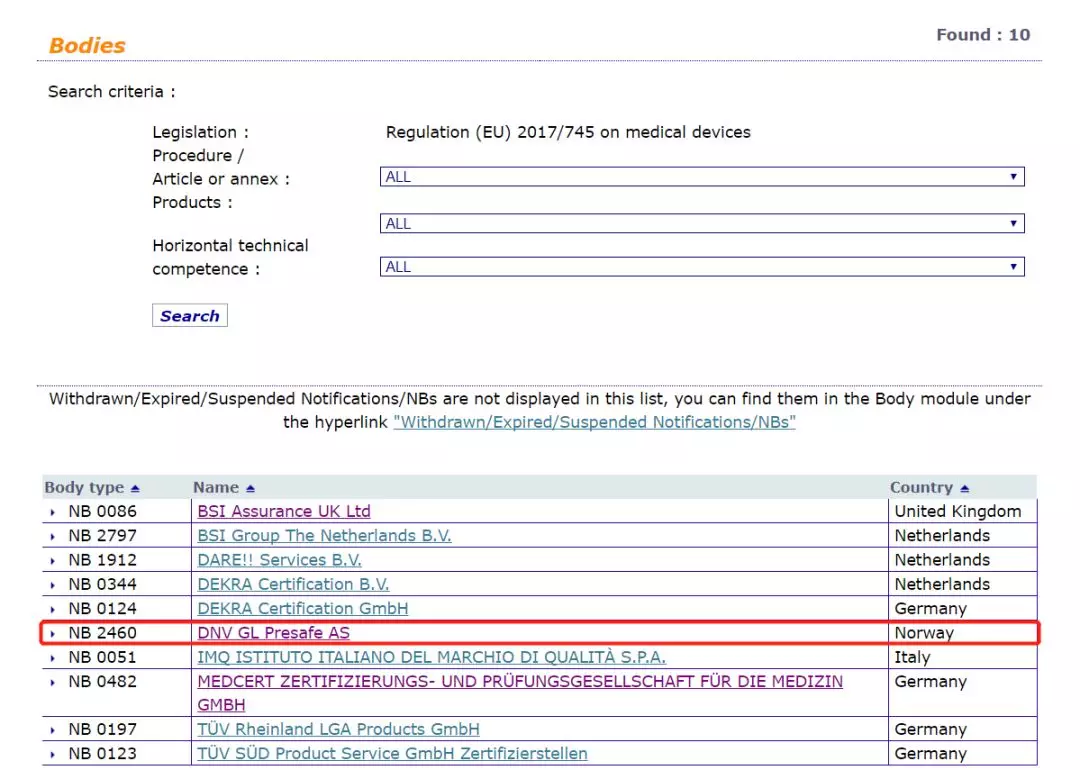Open the Procedure / Article or annex dropdown

pos(702,177)
